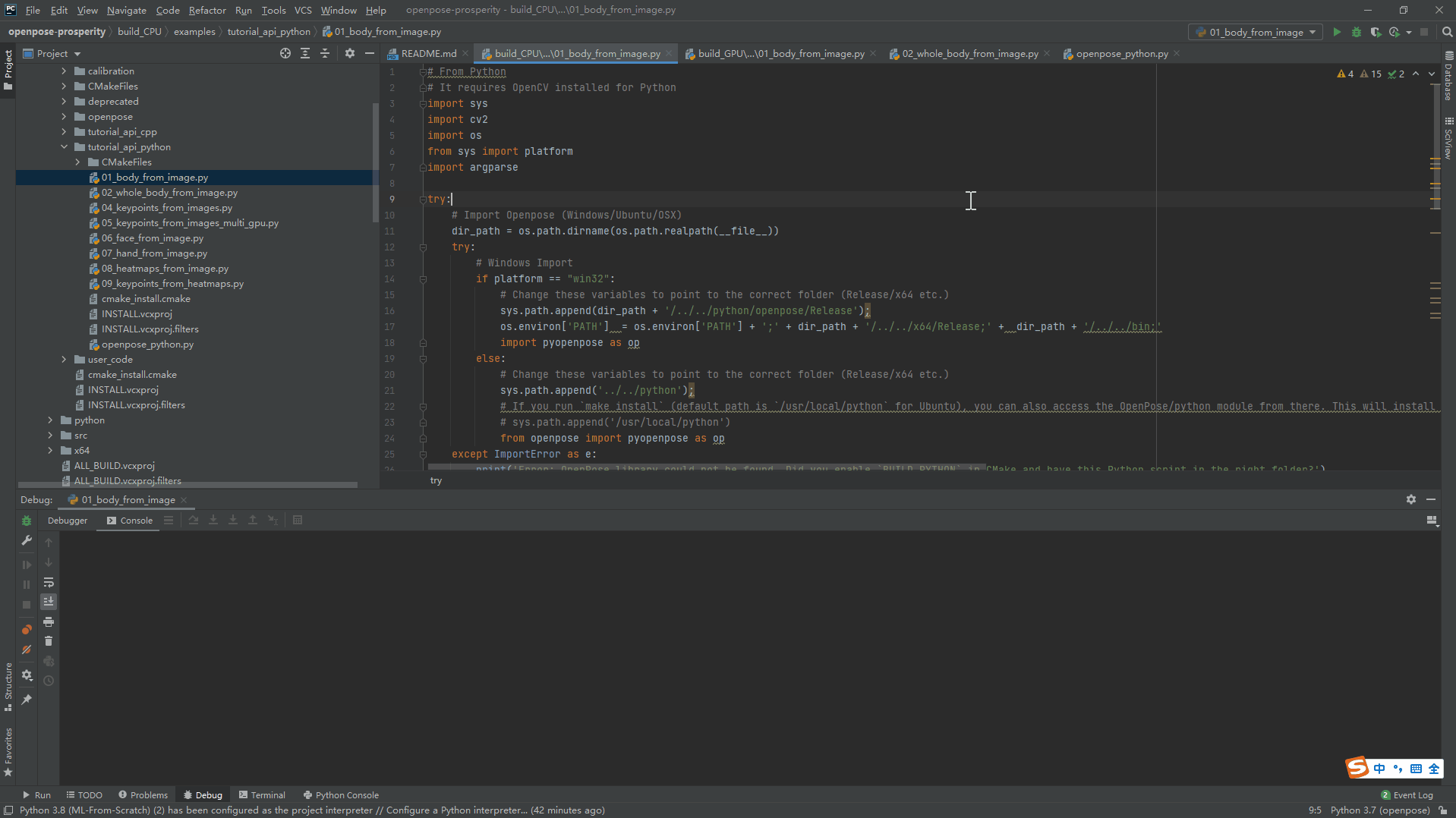Switch to Debugger tab in Debug panel
This screenshot has width=1456, height=818.
tap(68, 520)
